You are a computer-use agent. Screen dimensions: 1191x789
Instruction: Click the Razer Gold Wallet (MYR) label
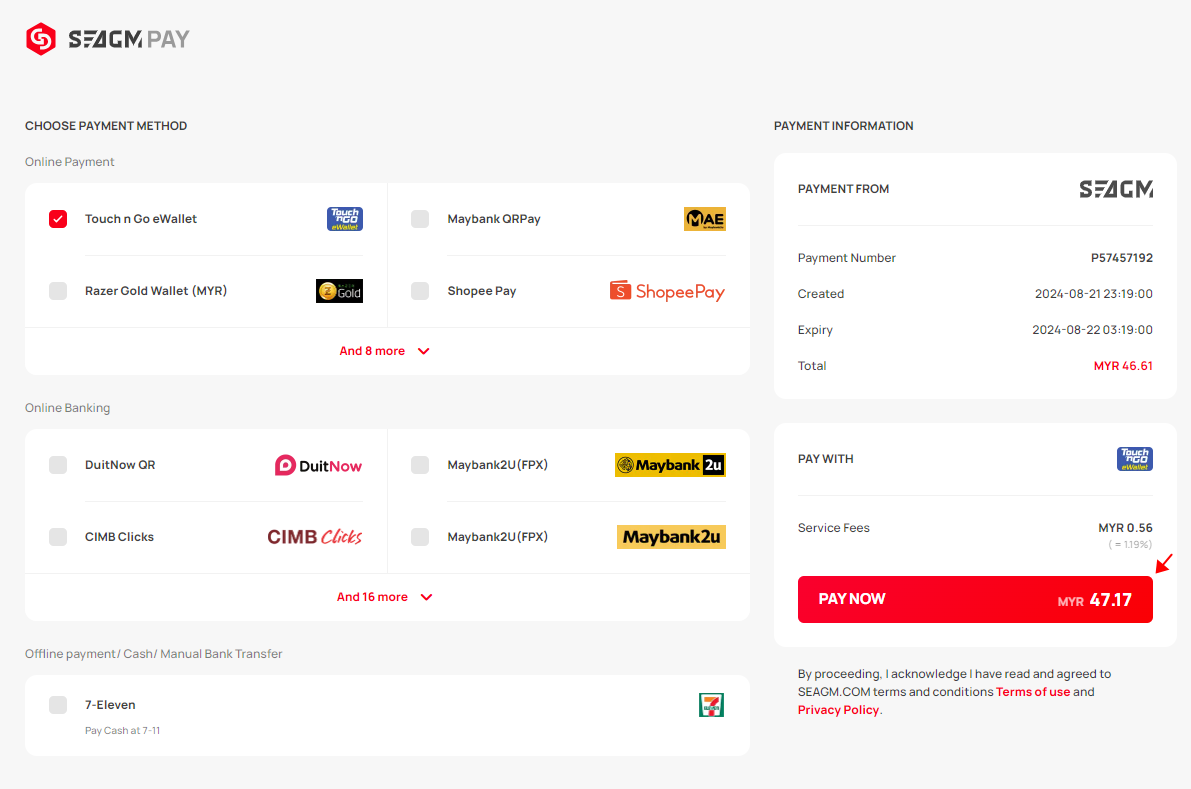[x=156, y=291]
